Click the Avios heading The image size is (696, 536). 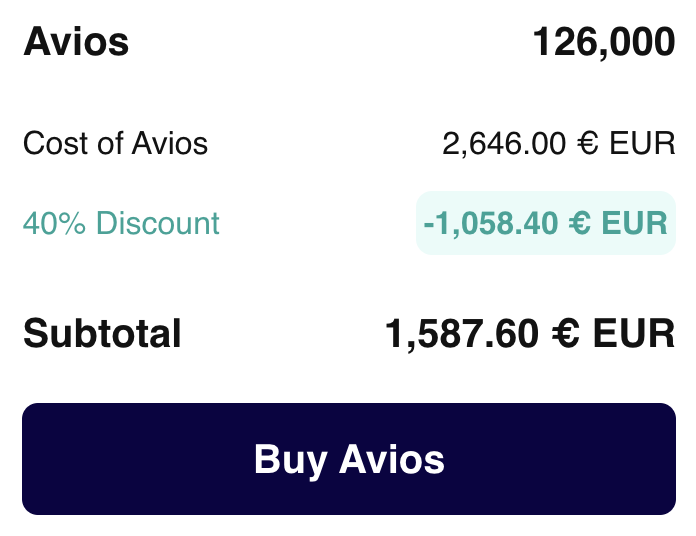(76, 43)
